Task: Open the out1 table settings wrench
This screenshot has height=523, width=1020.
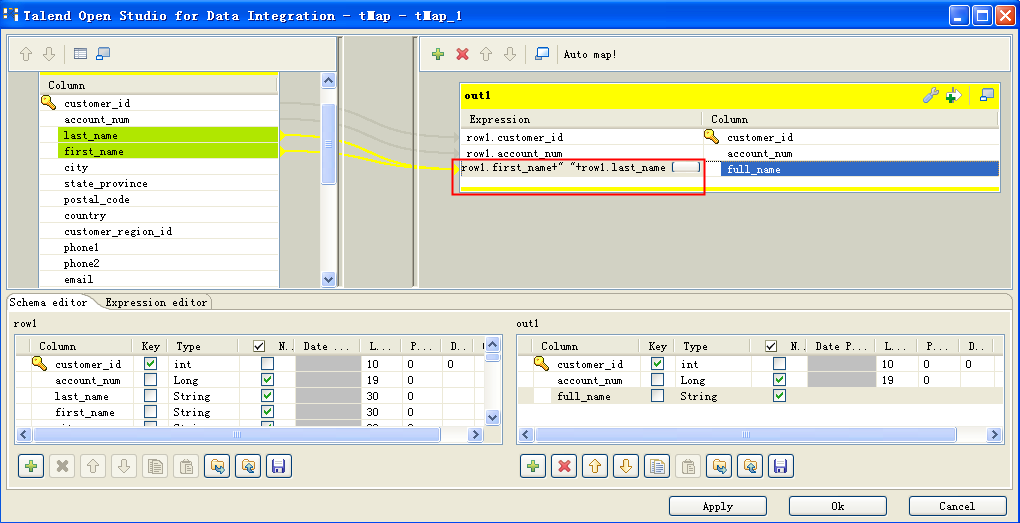Action: tap(929, 95)
